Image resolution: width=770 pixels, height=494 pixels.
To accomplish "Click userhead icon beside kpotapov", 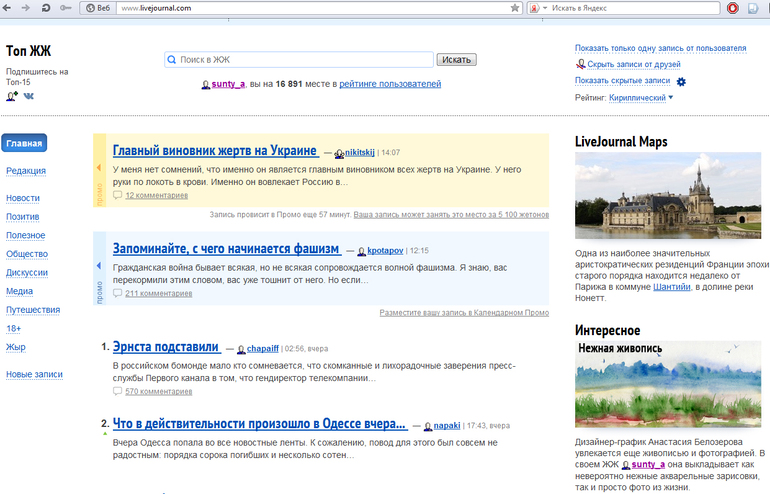I will point(361,251).
